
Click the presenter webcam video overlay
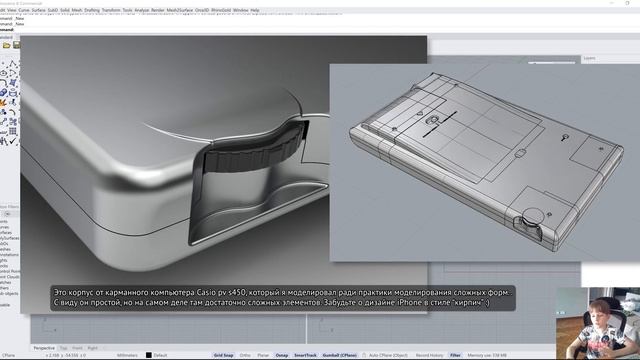pos(598,323)
